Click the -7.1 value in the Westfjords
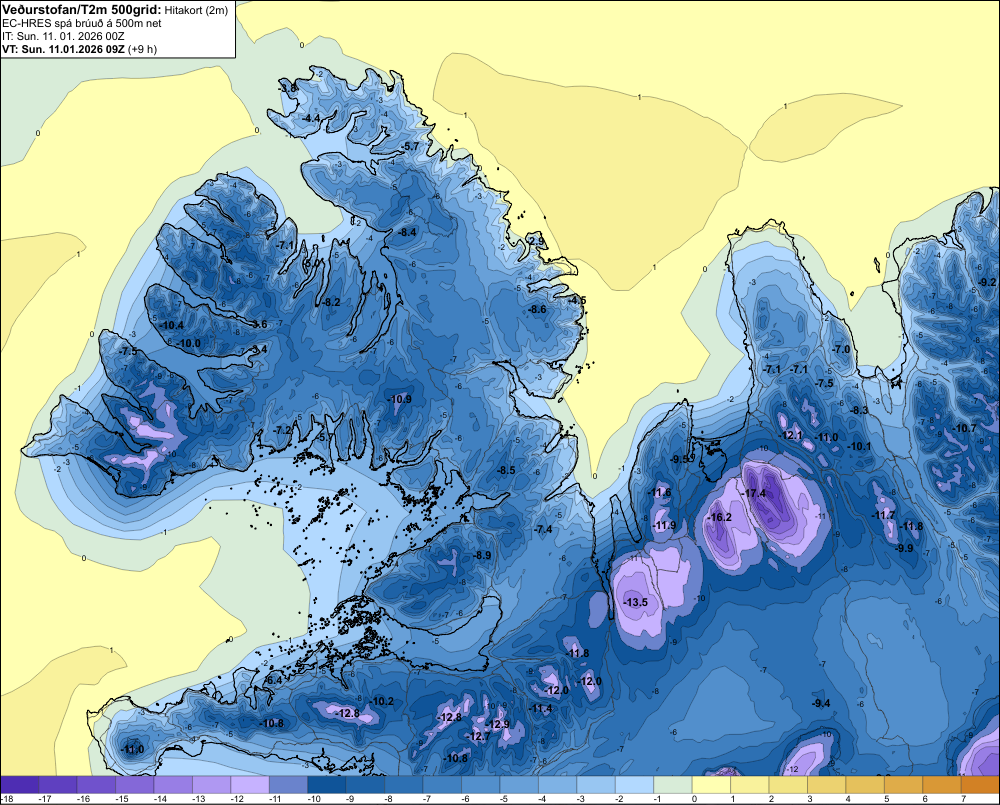Screen dimensions: 1000x805 point(285,245)
